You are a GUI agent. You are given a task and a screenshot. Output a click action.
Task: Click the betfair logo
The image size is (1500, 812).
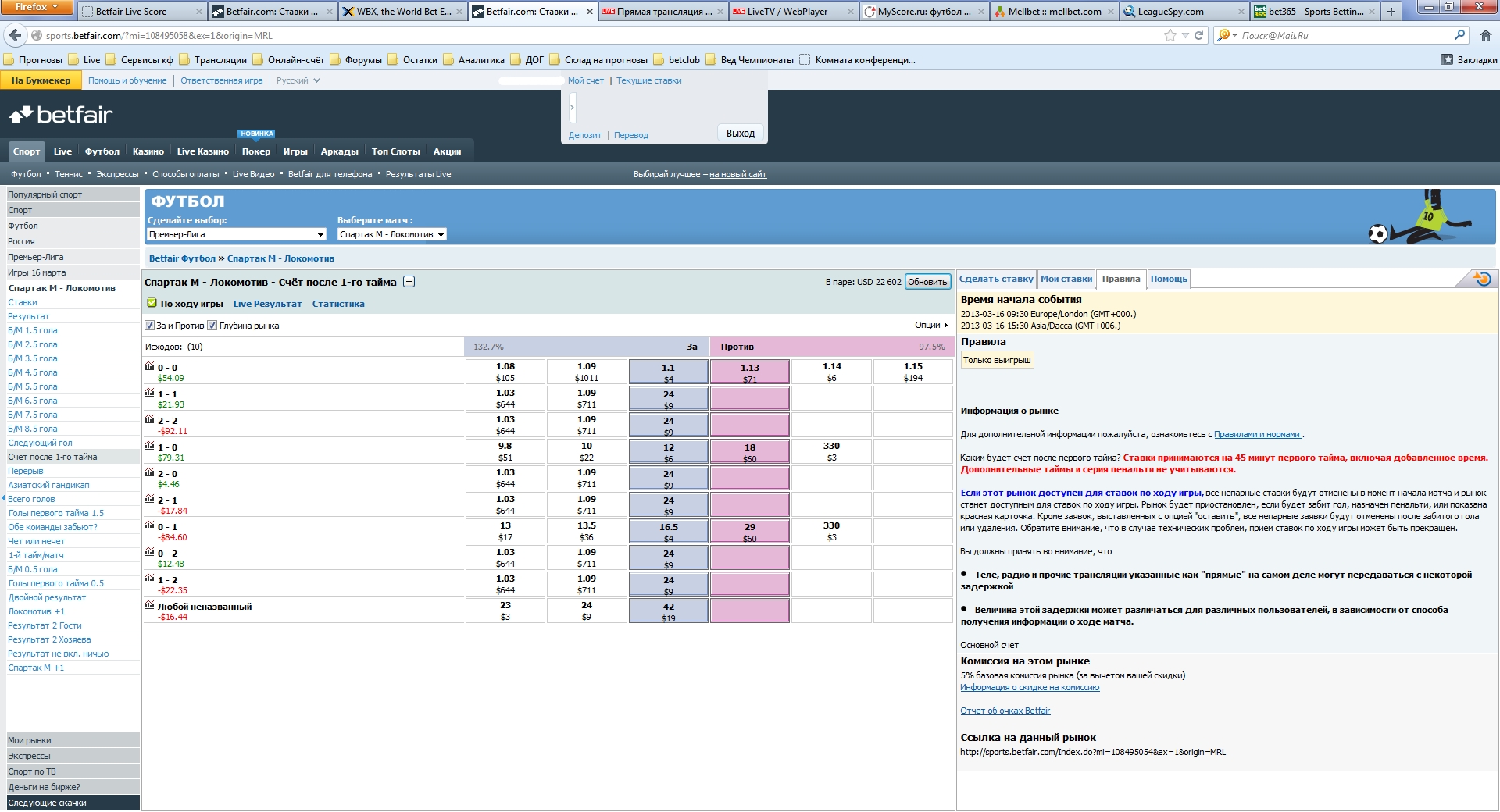point(61,115)
